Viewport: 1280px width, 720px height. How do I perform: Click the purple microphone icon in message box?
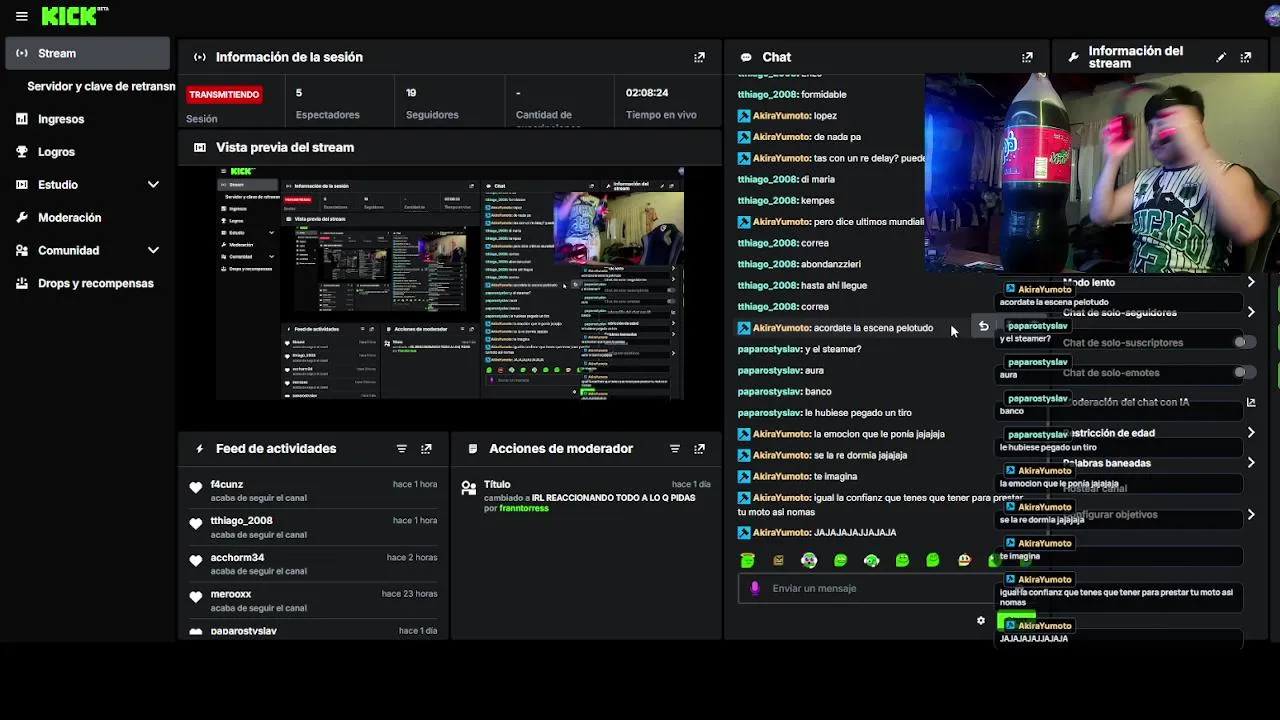point(755,588)
